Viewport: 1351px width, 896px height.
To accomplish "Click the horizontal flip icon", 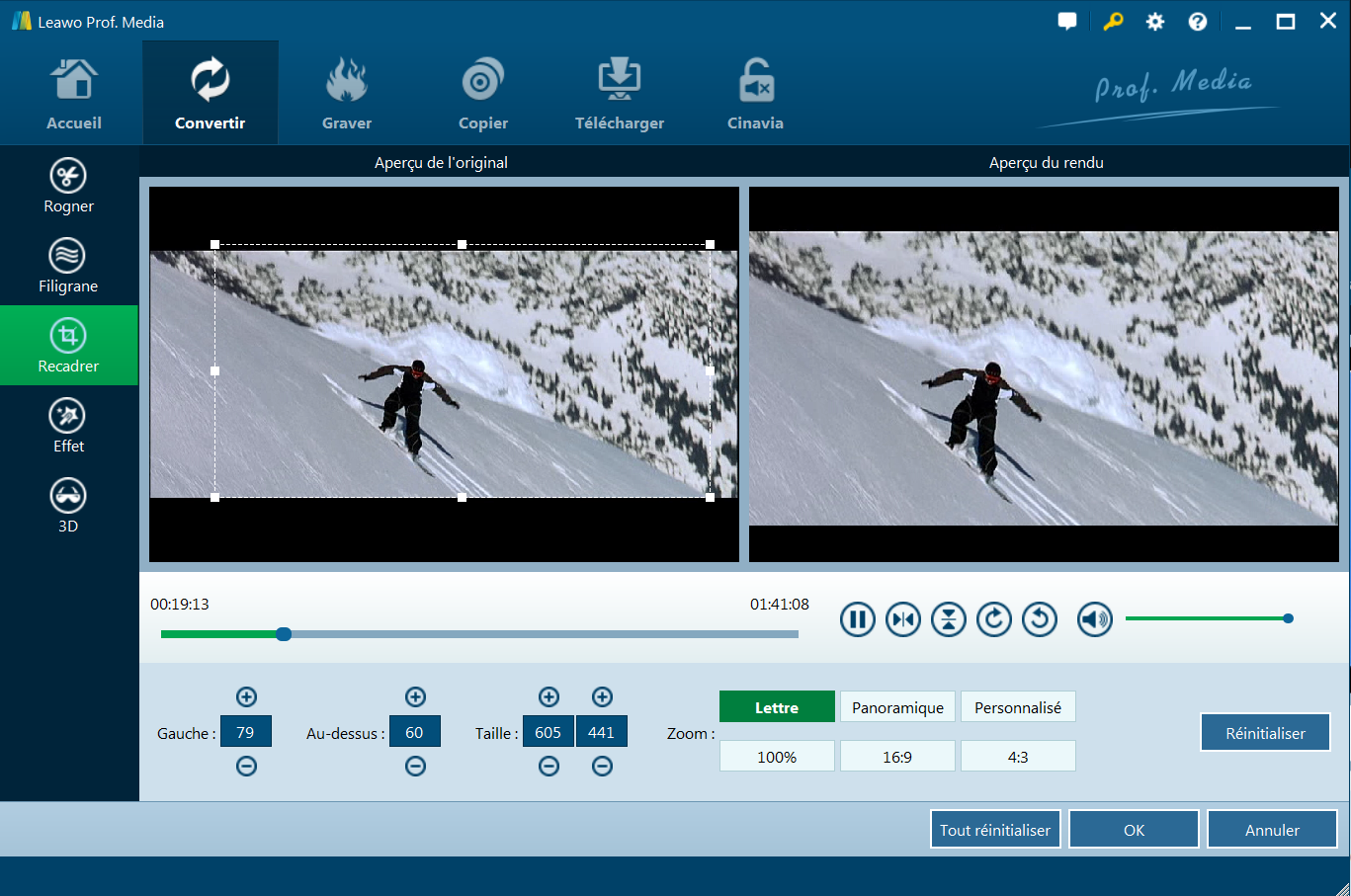I will tap(902, 619).
